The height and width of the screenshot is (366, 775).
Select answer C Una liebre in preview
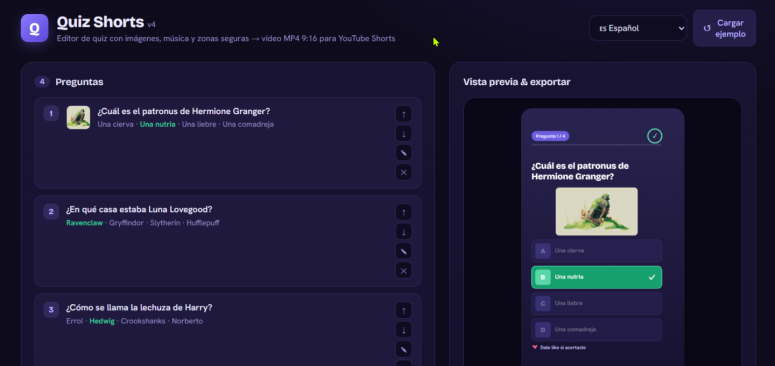(x=596, y=303)
